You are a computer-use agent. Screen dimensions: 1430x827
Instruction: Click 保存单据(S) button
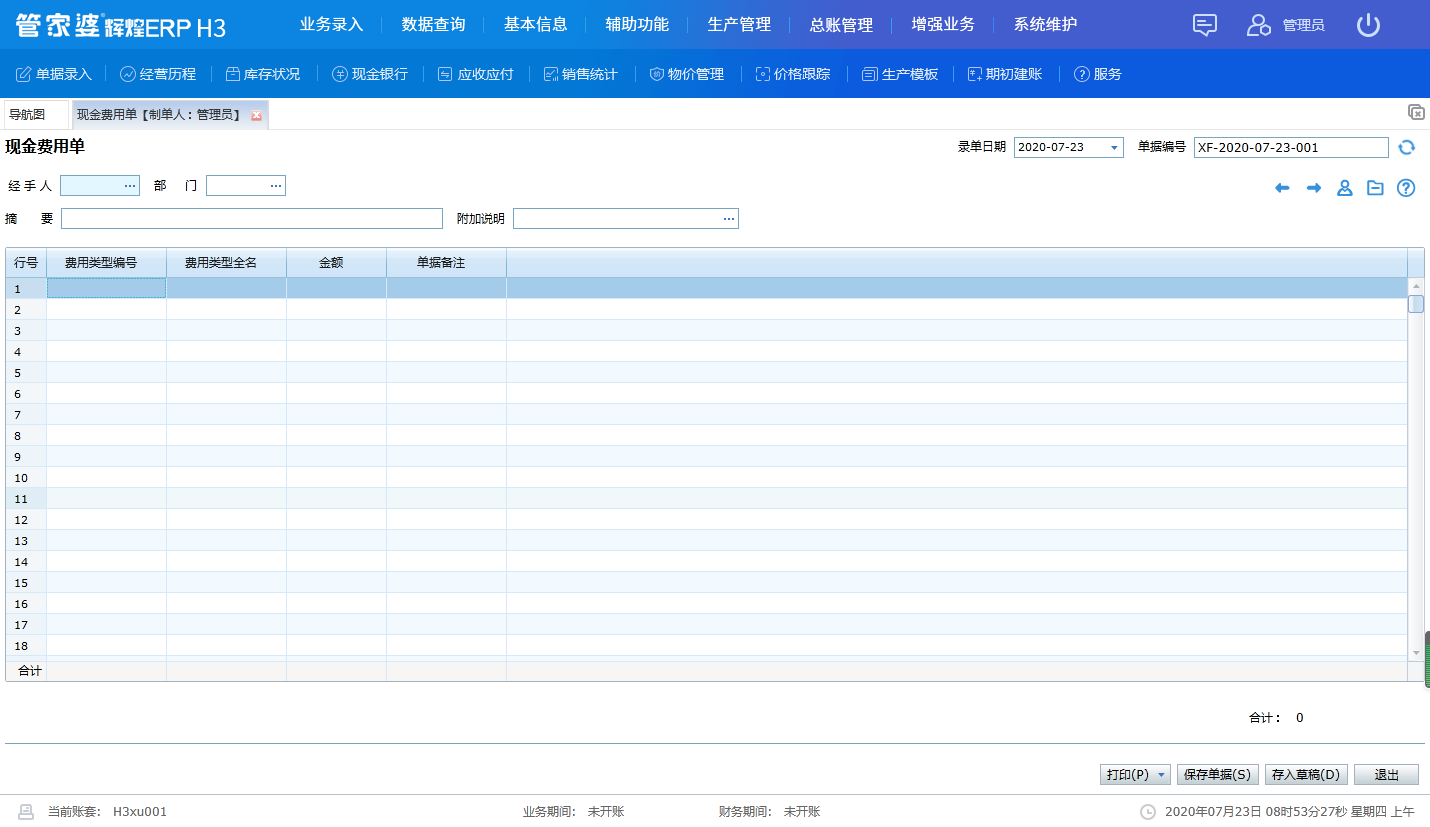coord(1217,775)
